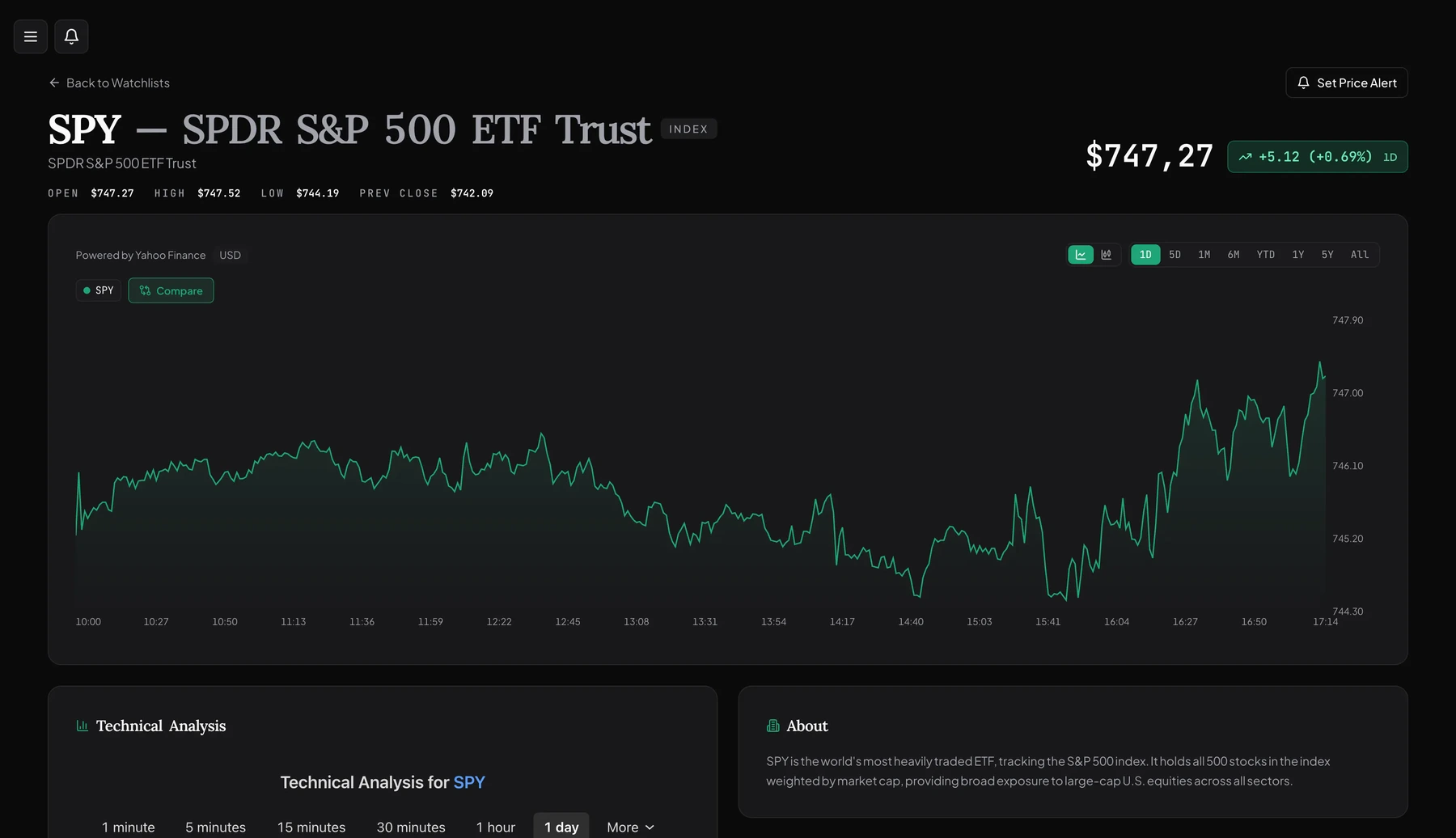The width and height of the screenshot is (1456, 838).
Task: Click the chart peak near 17:14
Action: click(x=1320, y=362)
